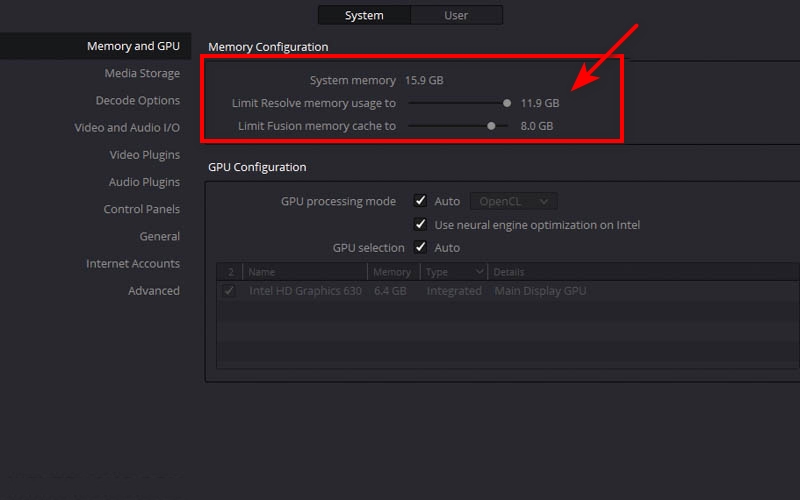Click the System memory label
800x500 pixels.
coord(353,81)
